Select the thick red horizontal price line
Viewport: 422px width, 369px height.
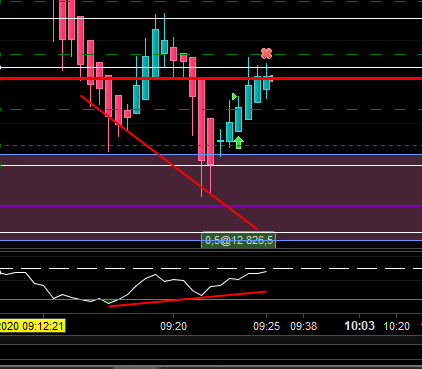(x=211, y=79)
